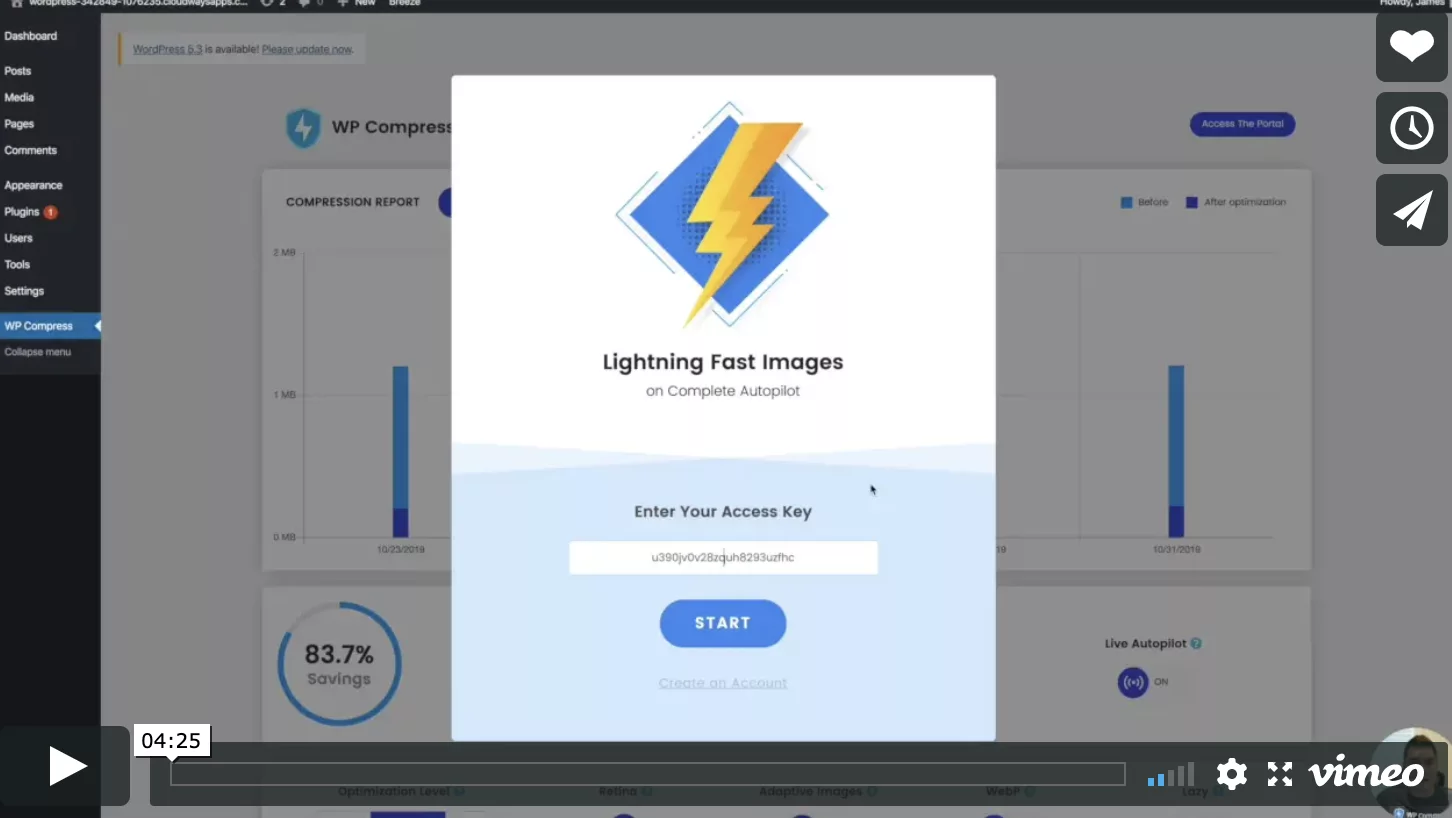Image resolution: width=1452 pixels, height=818 pixels.
Task: Click the Access The Portal button
Action: click(x=1242, y=124)
